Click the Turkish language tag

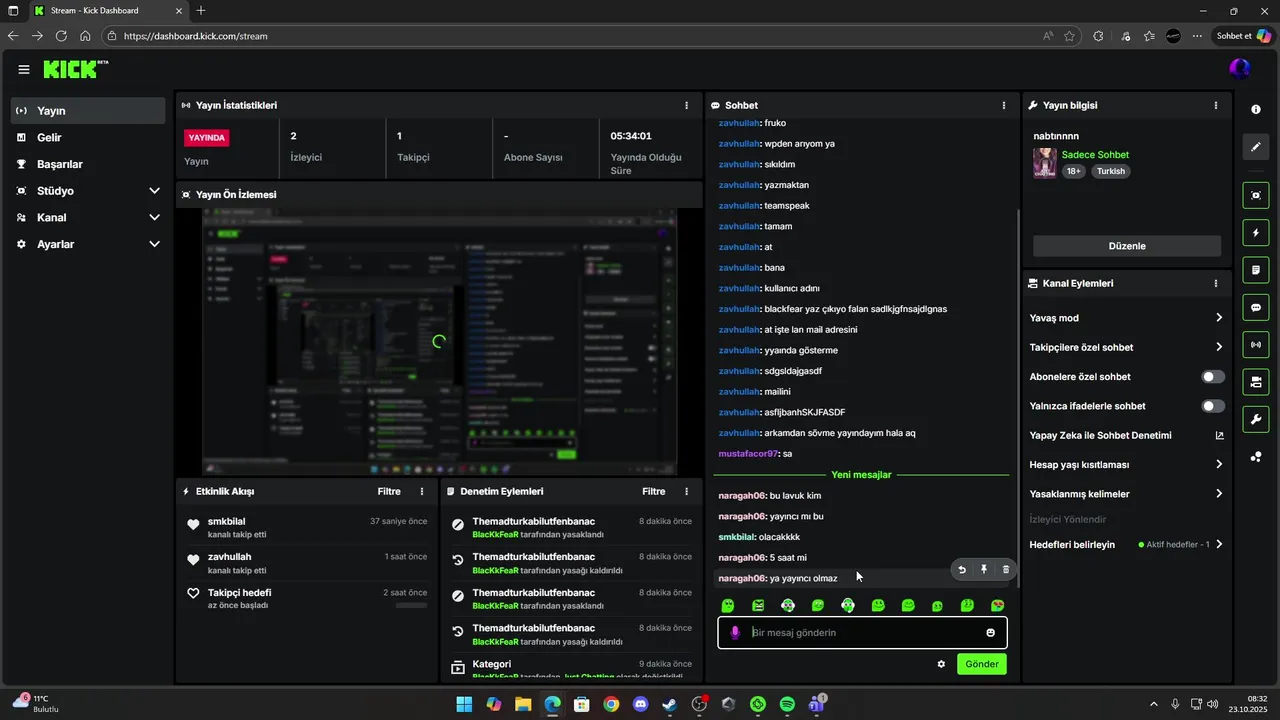pyautogui.click(x=1110, y=171)
